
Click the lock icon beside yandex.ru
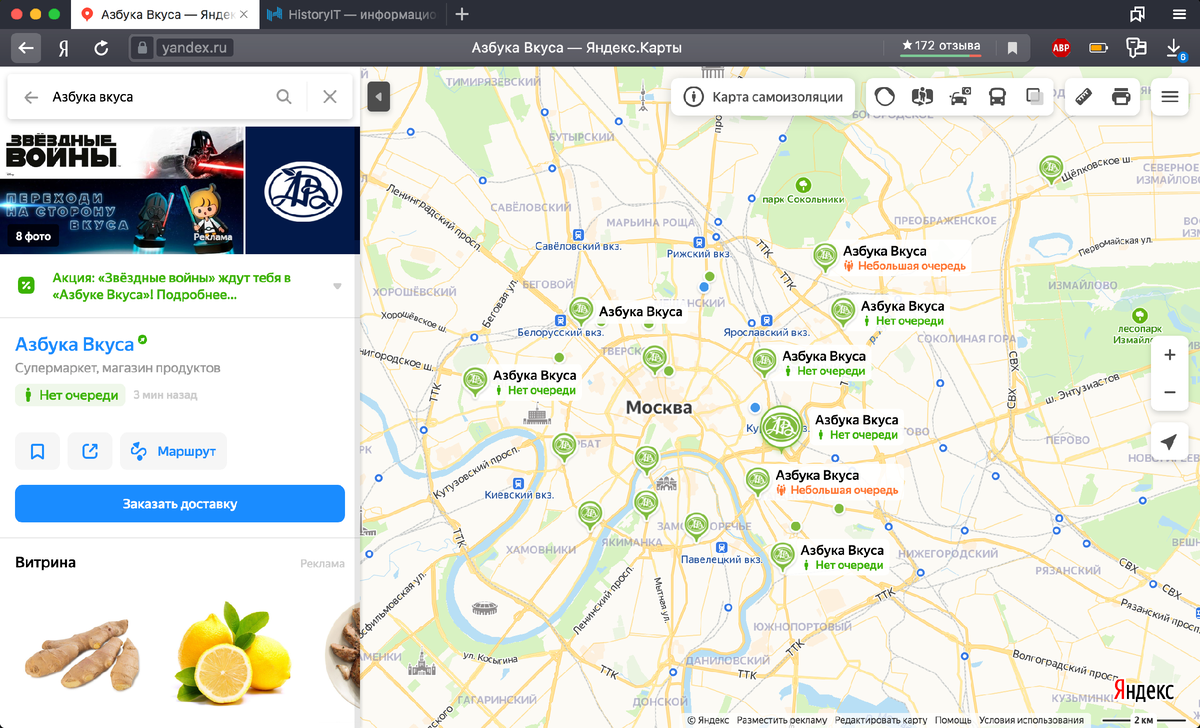pyautogui.click(x=141, y=47)
